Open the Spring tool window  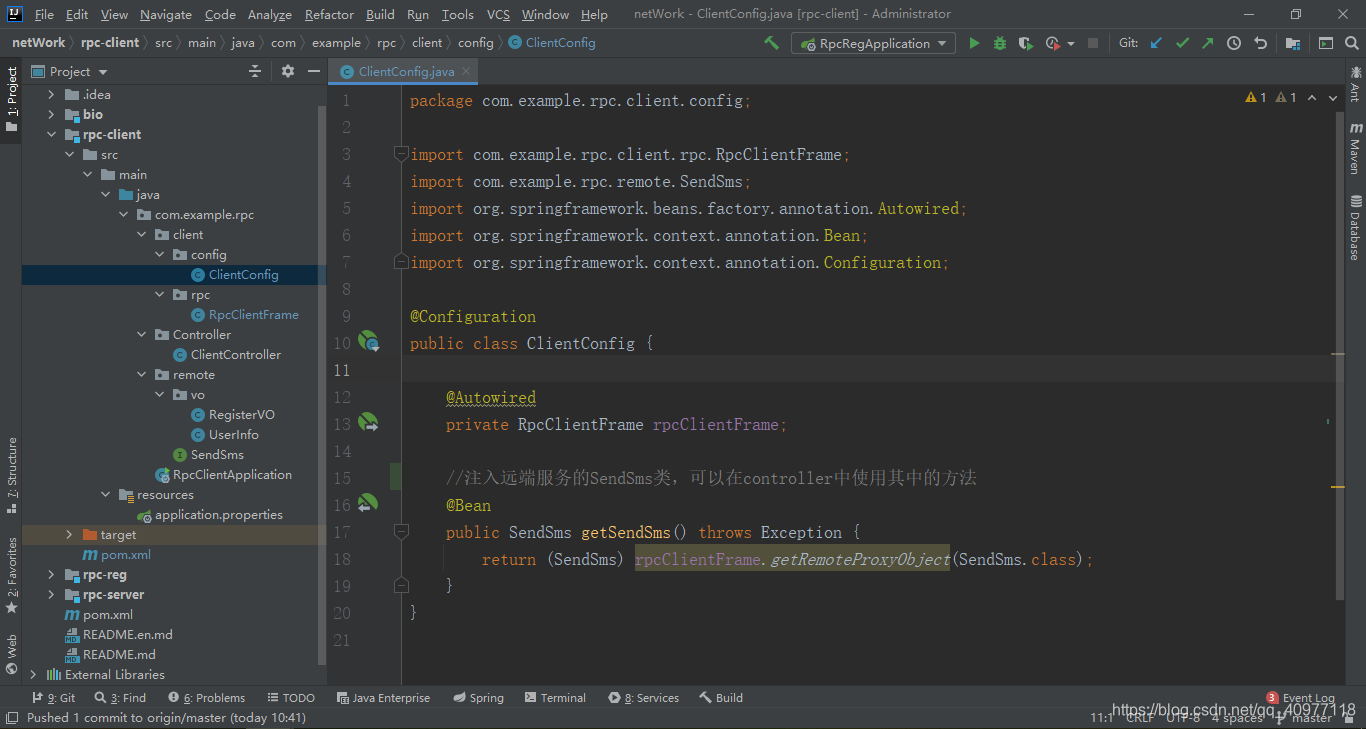click(478, 698)
